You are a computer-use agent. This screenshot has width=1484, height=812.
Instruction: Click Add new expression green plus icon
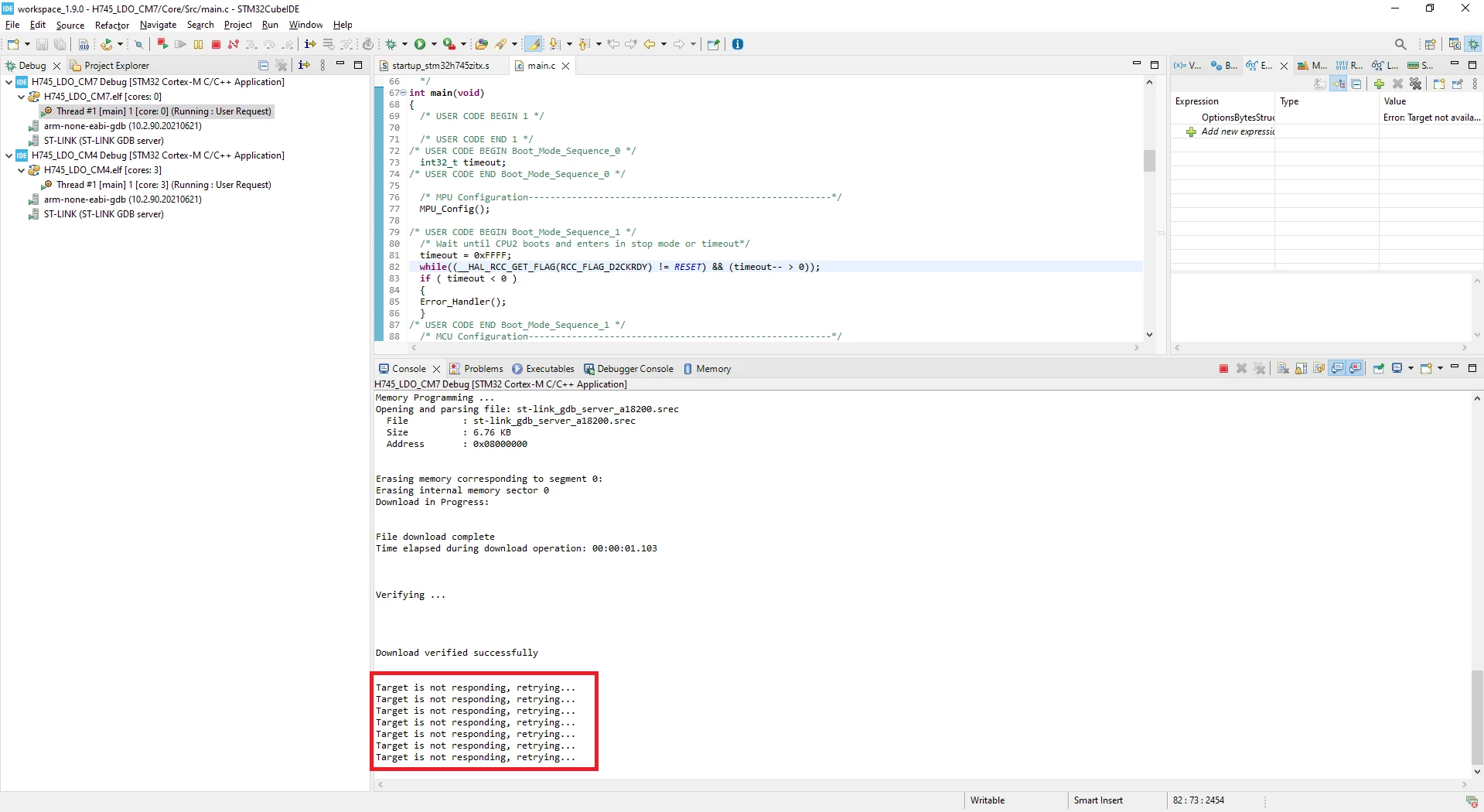[x=1379, y=84]
